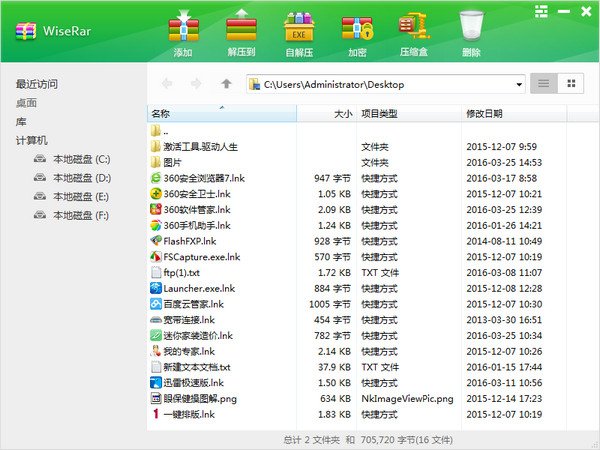
Task: Open the 自解压 self-extract EXE tool
Action: (x=299, y=26)
